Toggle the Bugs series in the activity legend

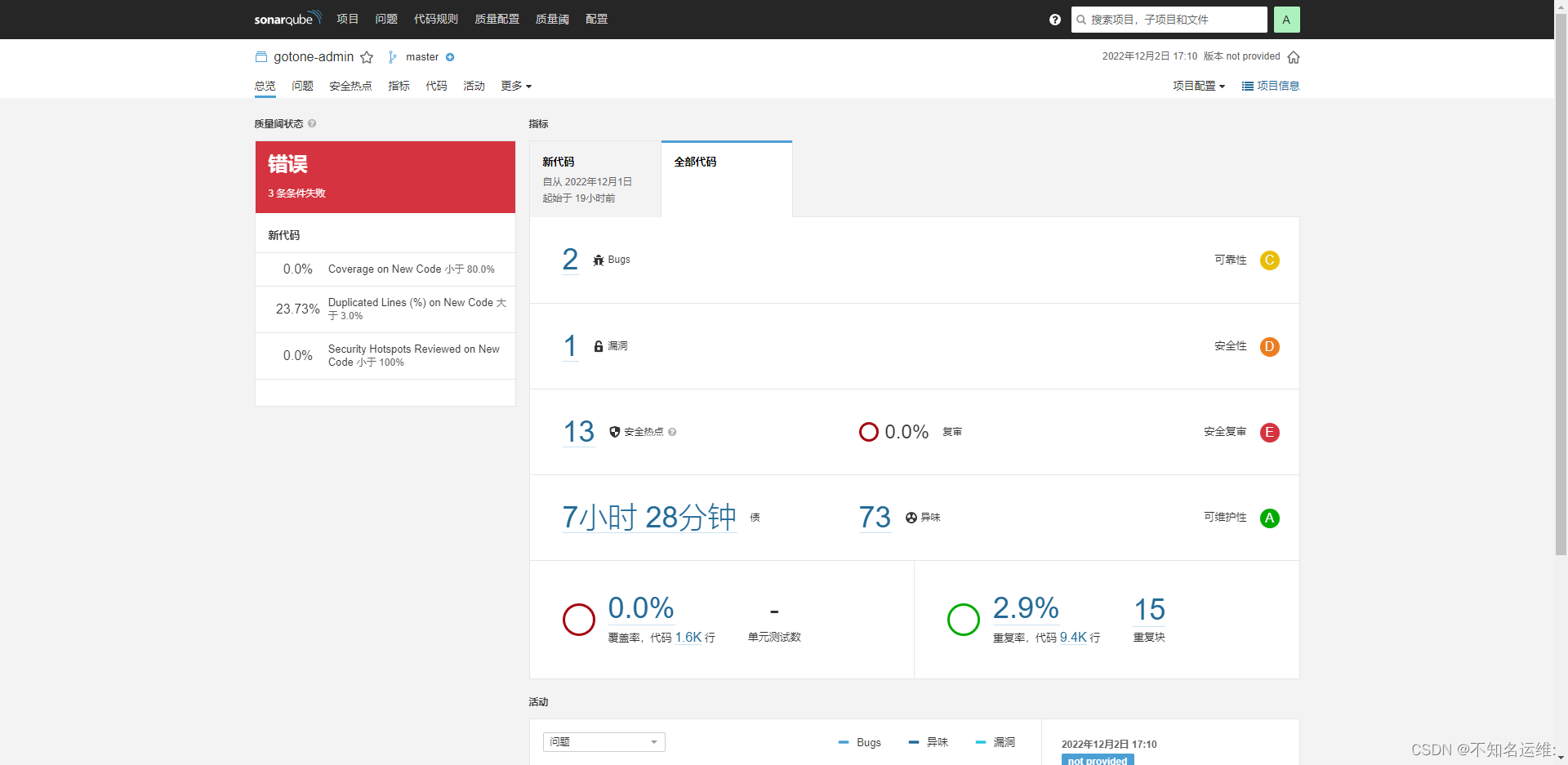tap(858, 742)
